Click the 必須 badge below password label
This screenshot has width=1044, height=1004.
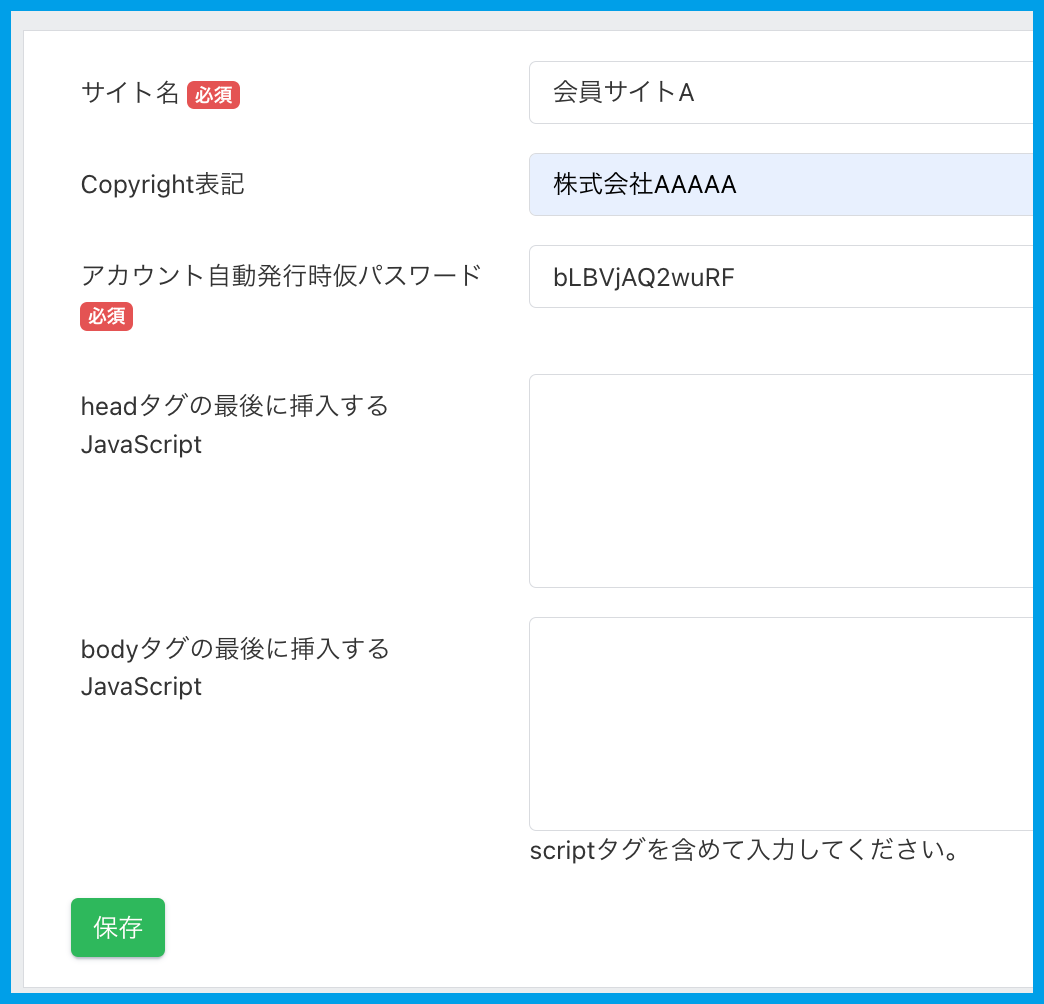coord(107,317)
